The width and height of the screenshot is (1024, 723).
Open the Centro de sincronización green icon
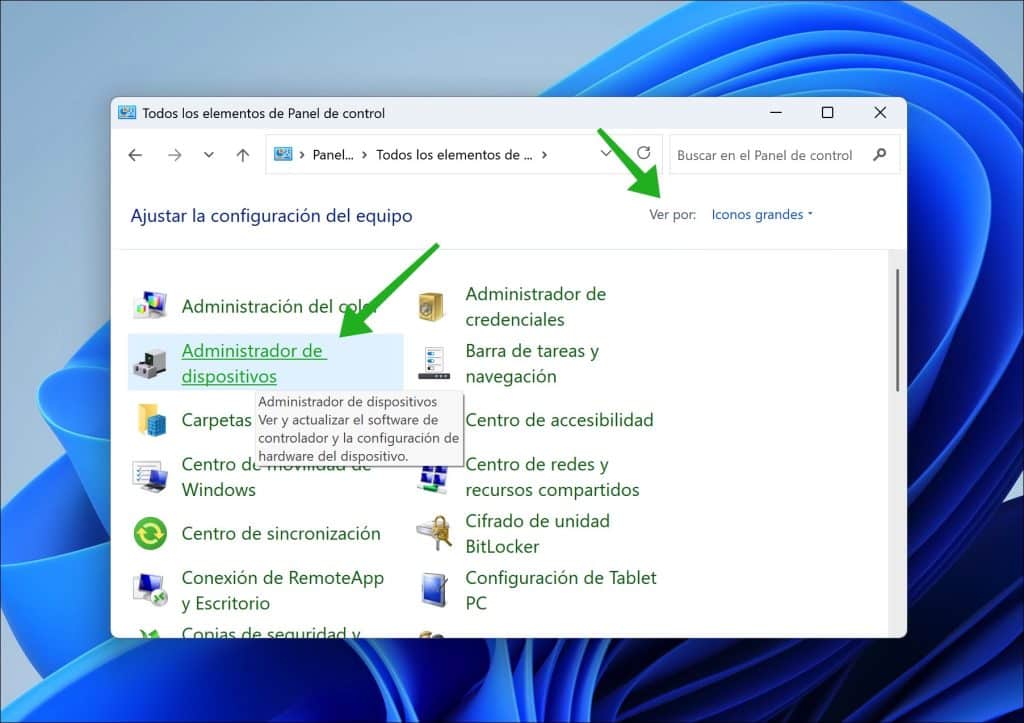pos(150,534)
